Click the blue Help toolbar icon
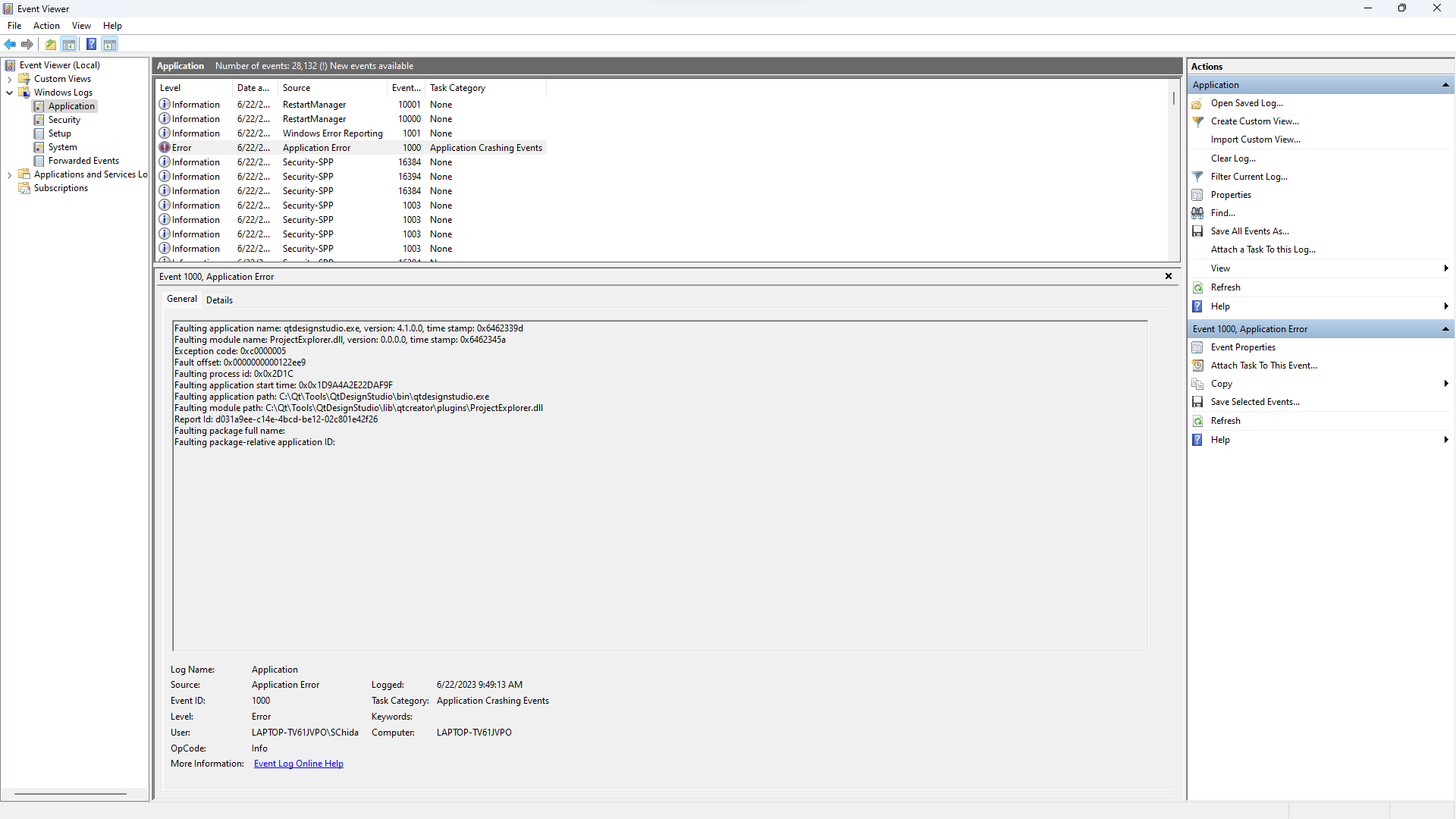The height and width of the screenshot is (819, 1456). tap(91, 44)
